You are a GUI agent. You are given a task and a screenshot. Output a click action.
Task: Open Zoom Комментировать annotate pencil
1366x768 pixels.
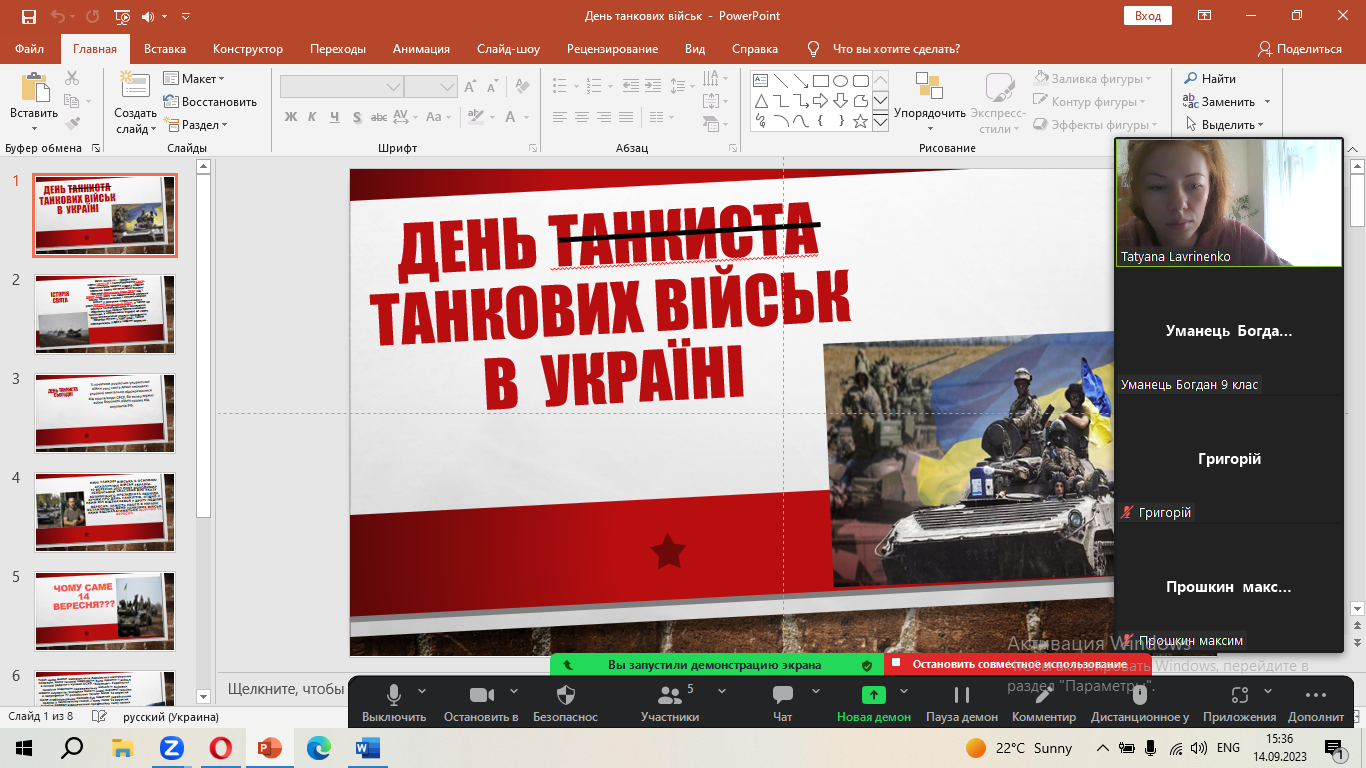click(x=1044, y=702)
